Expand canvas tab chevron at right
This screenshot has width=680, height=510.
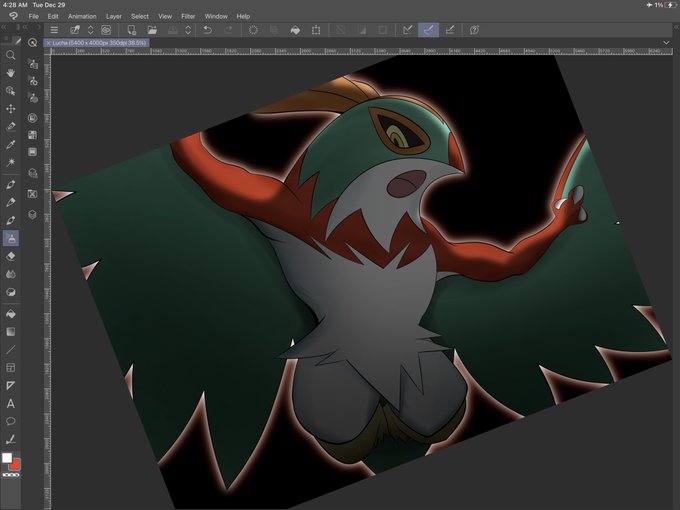pyautogui.click(x=666, y=42)
